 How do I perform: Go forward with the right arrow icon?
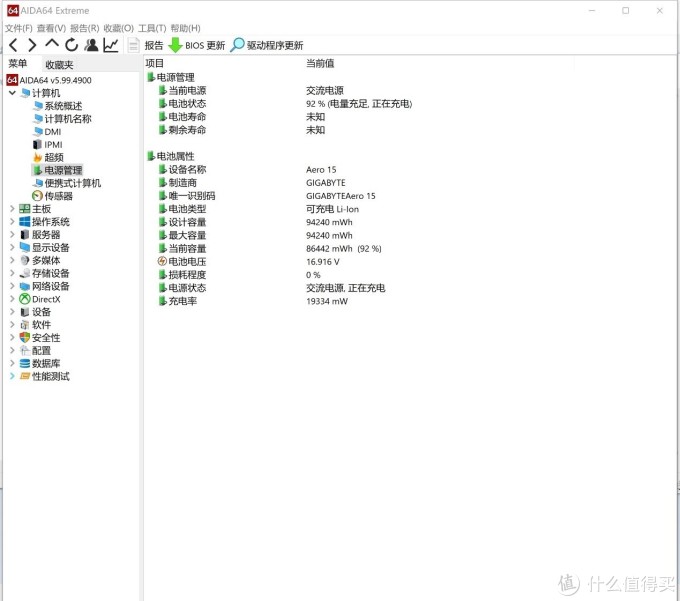pyautogui.click(x=32, y=45)
